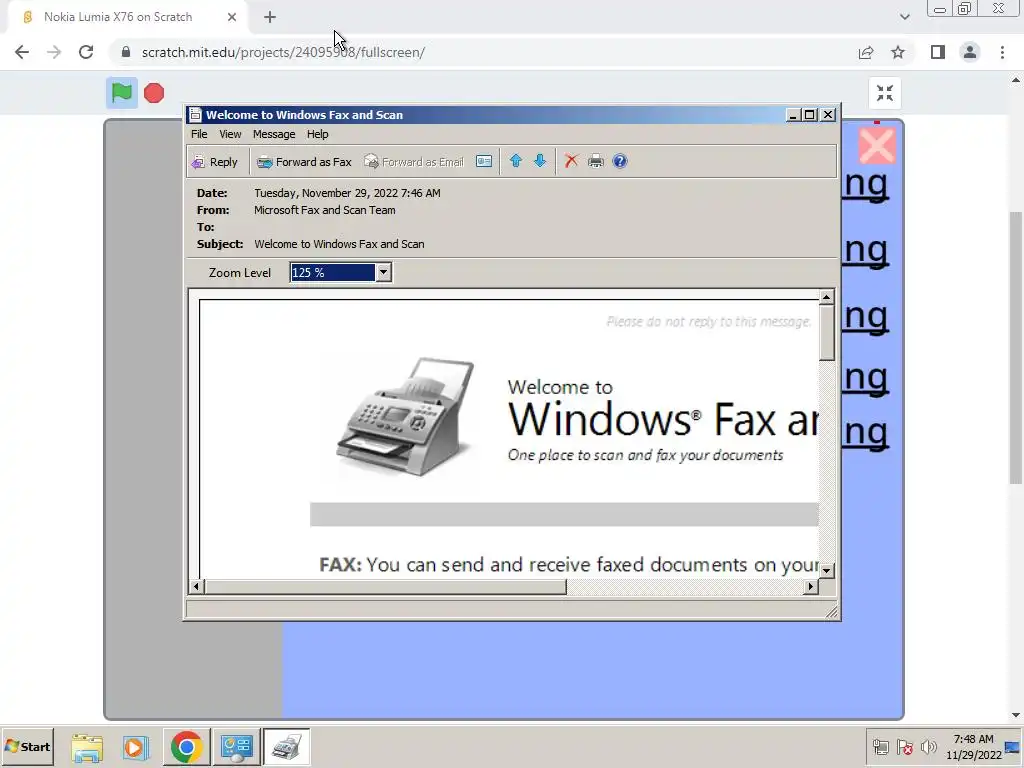Image resolution: width=1024 pixels, height=768 pixels.
Task: Maximize the Windows Fax and Scan window
Action: 810,115
